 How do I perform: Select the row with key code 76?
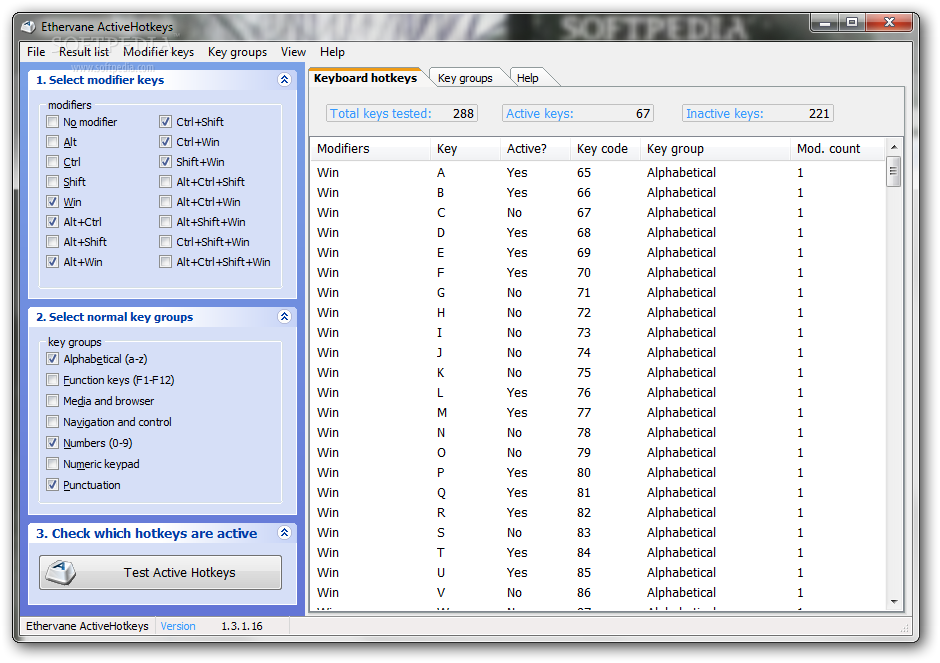[x=598, y=393]
